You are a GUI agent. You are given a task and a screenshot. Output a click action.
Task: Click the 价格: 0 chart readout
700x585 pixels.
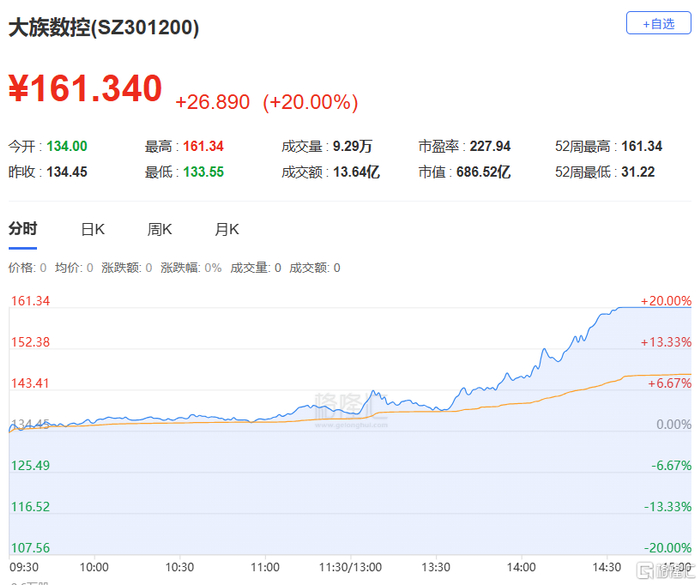point(27,268)
